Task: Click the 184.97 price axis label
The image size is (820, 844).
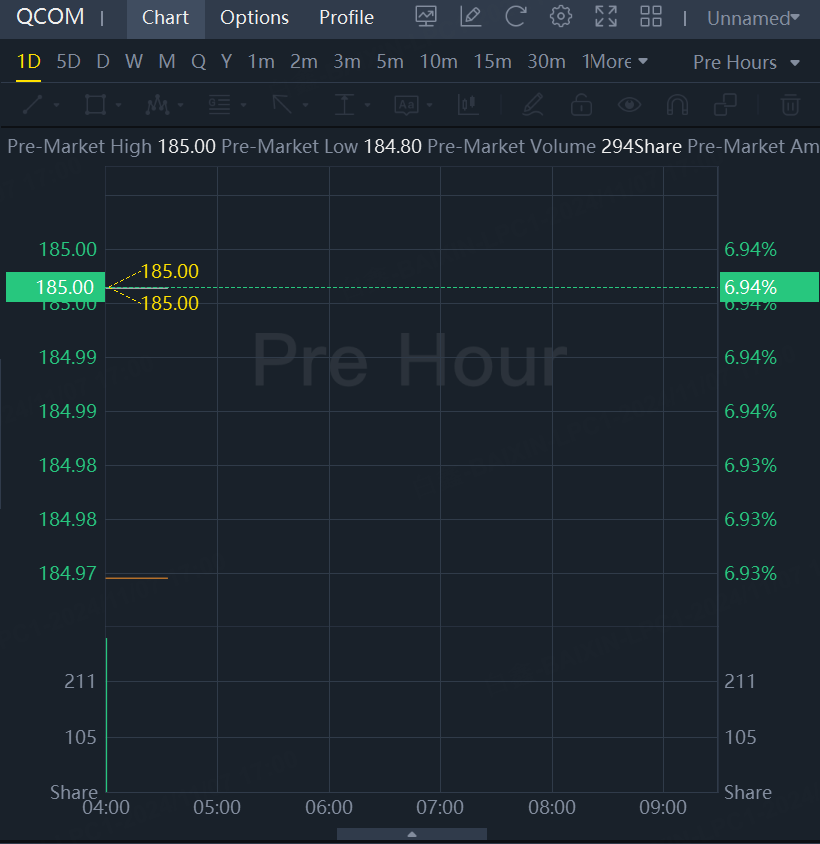Action: (67, 573)
